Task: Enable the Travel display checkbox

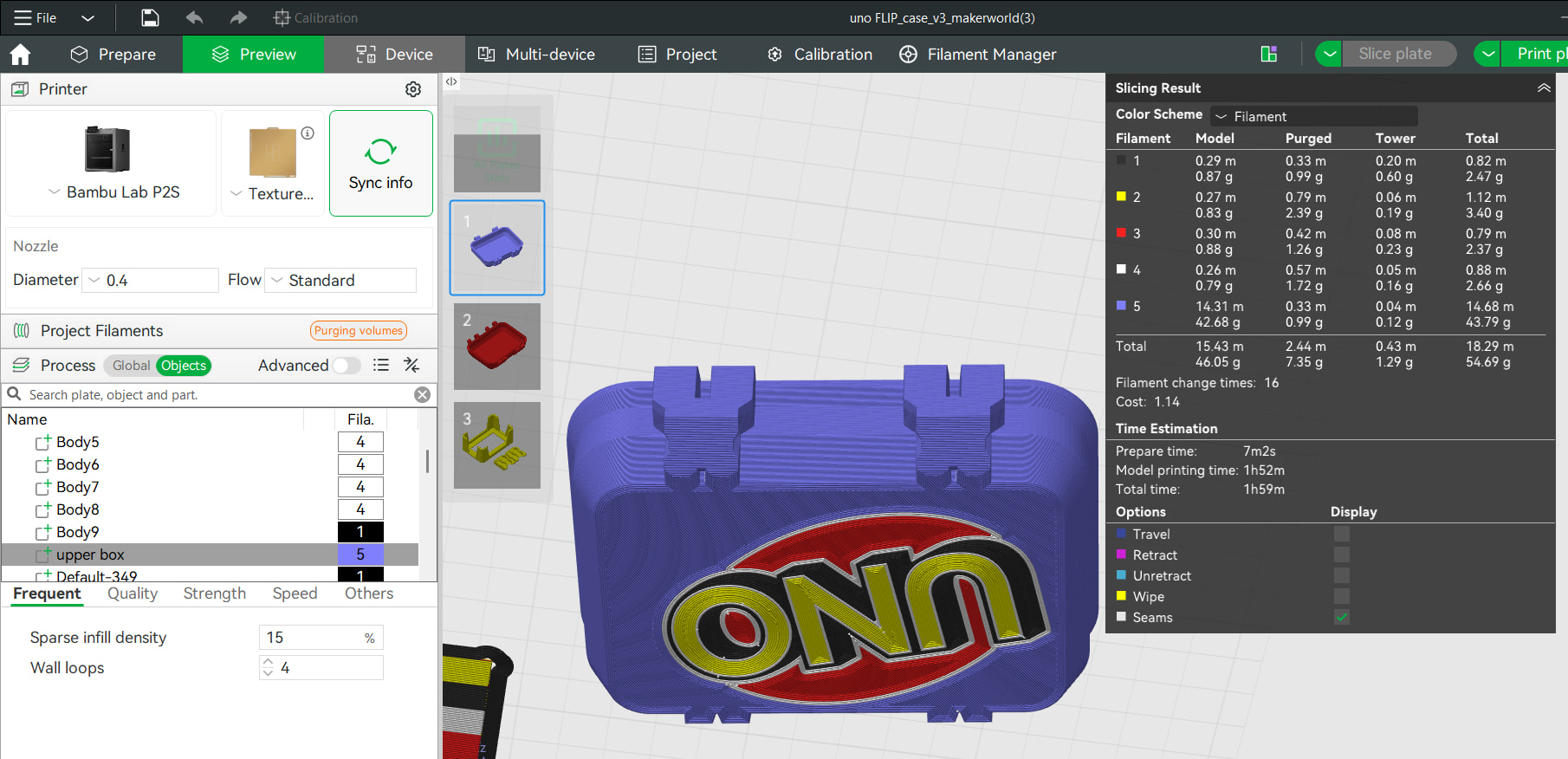Action: (1342, 535)
